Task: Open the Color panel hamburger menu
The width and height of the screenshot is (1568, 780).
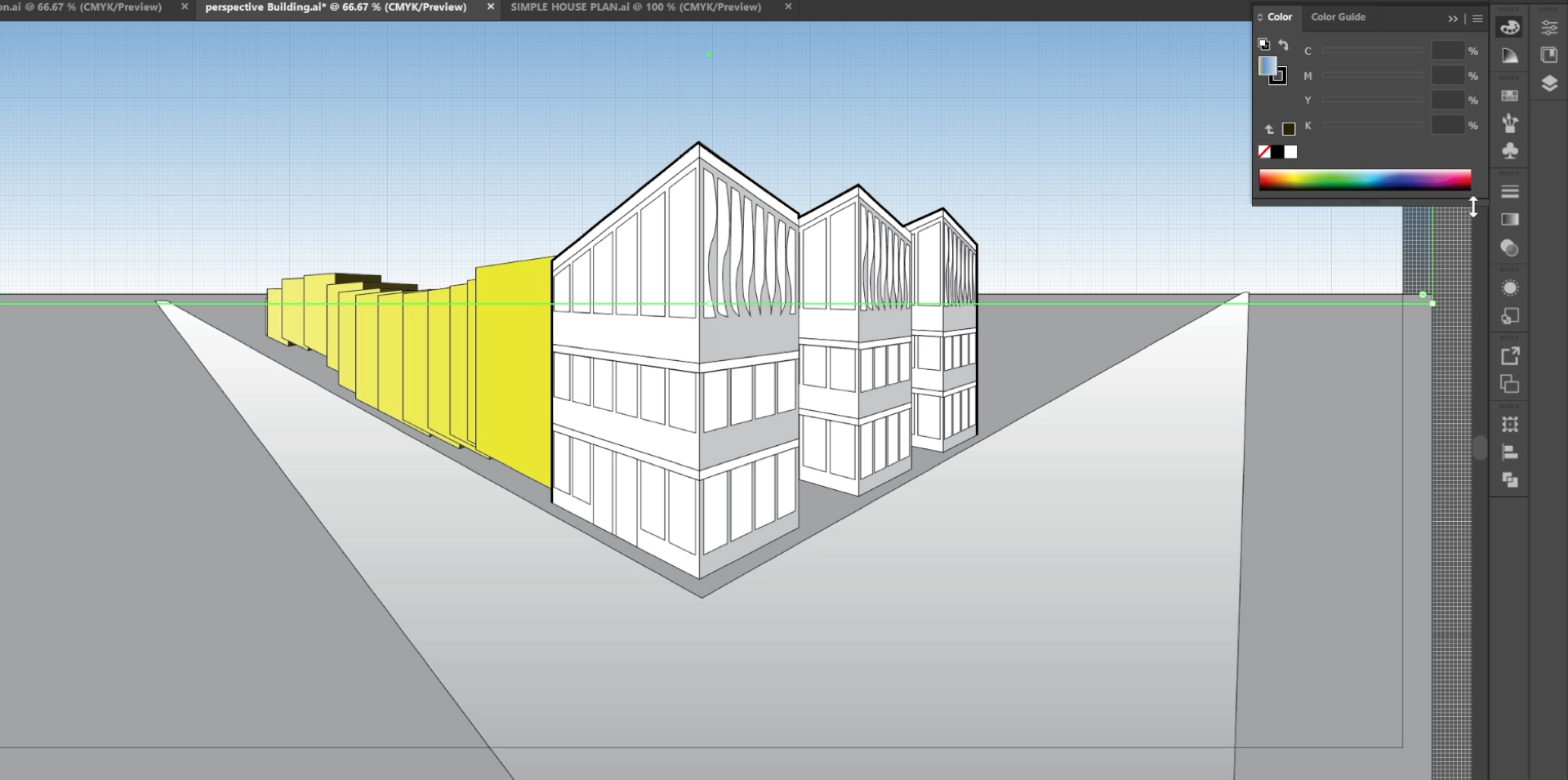Action: pos(1477,18)
